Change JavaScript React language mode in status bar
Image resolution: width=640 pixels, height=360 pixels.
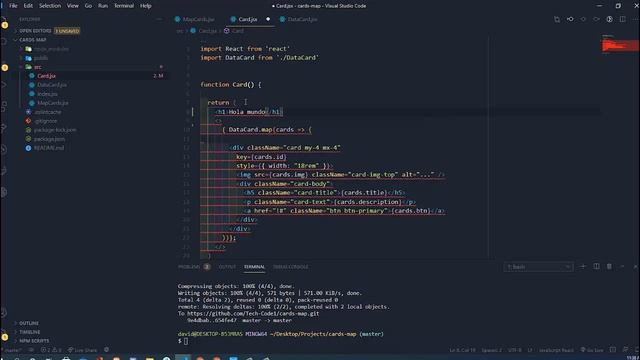coord(556,350)
